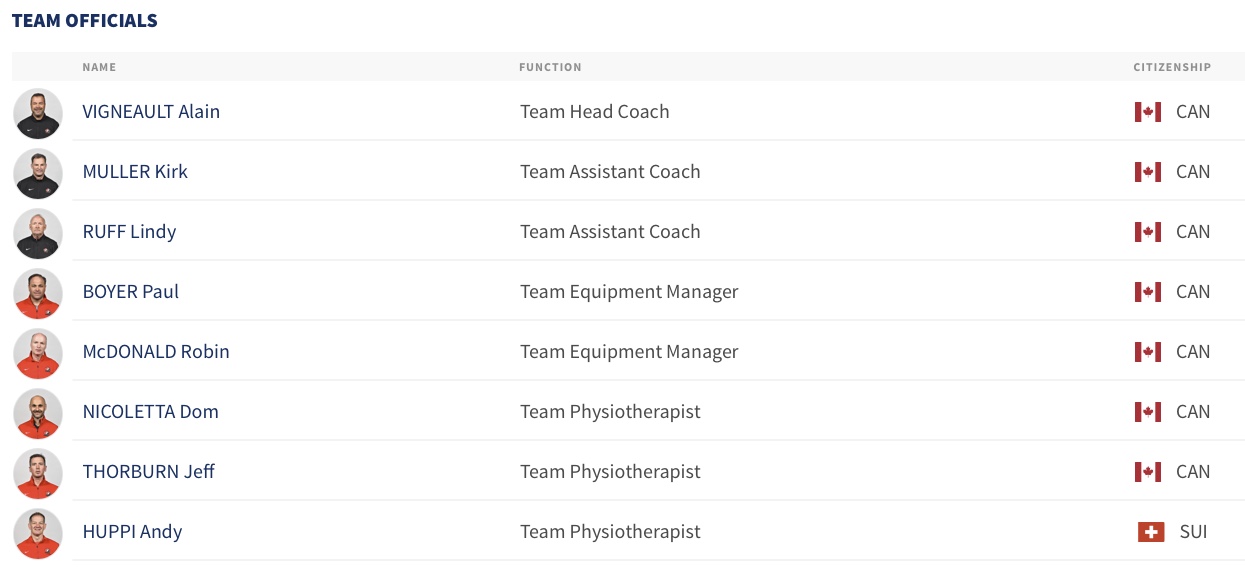
Task: Open HUPPI Andy's name link
Action: click(132, 532)
